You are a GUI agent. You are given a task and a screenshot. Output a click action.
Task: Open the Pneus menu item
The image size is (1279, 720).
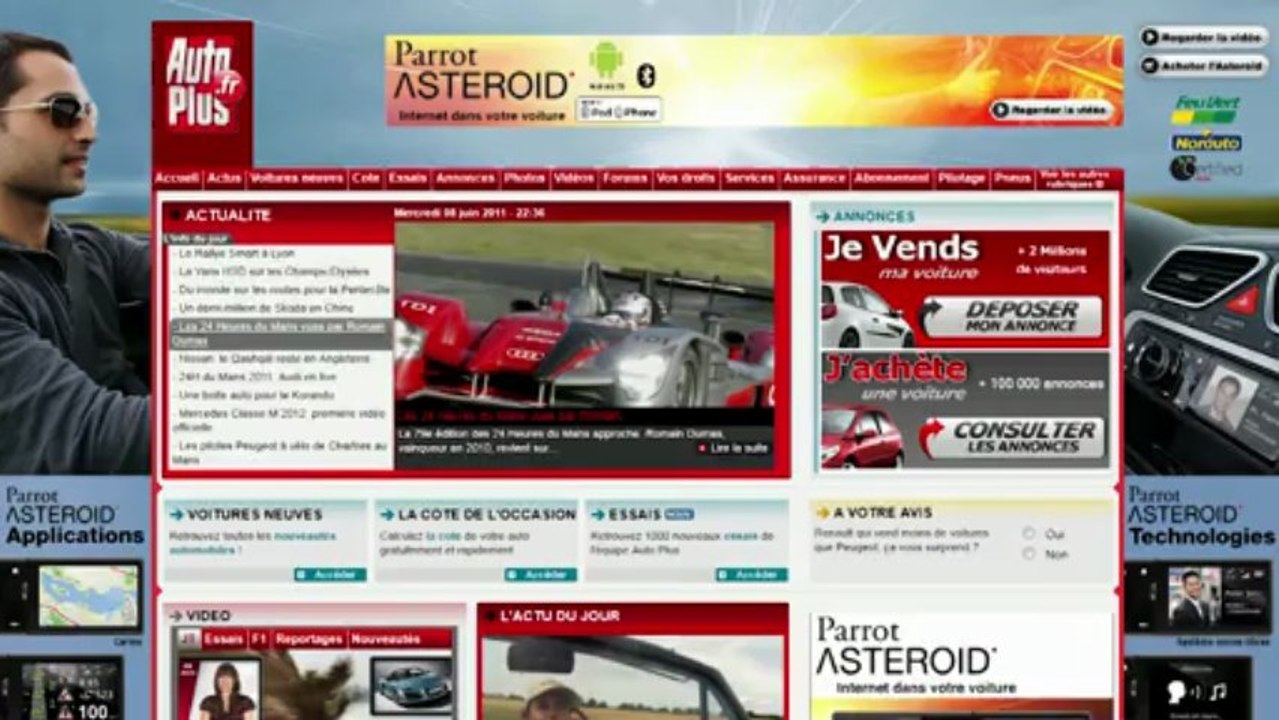coord(1013,178)
